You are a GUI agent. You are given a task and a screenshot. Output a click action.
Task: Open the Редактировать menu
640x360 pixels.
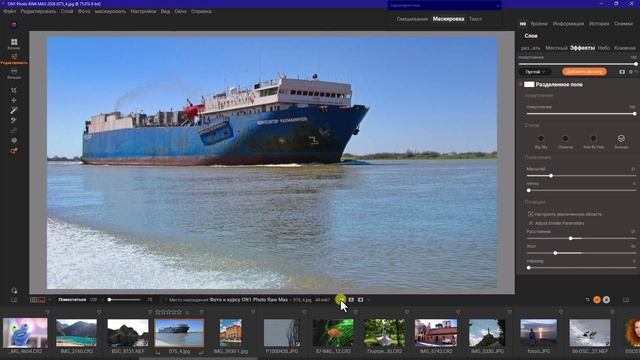38,11
